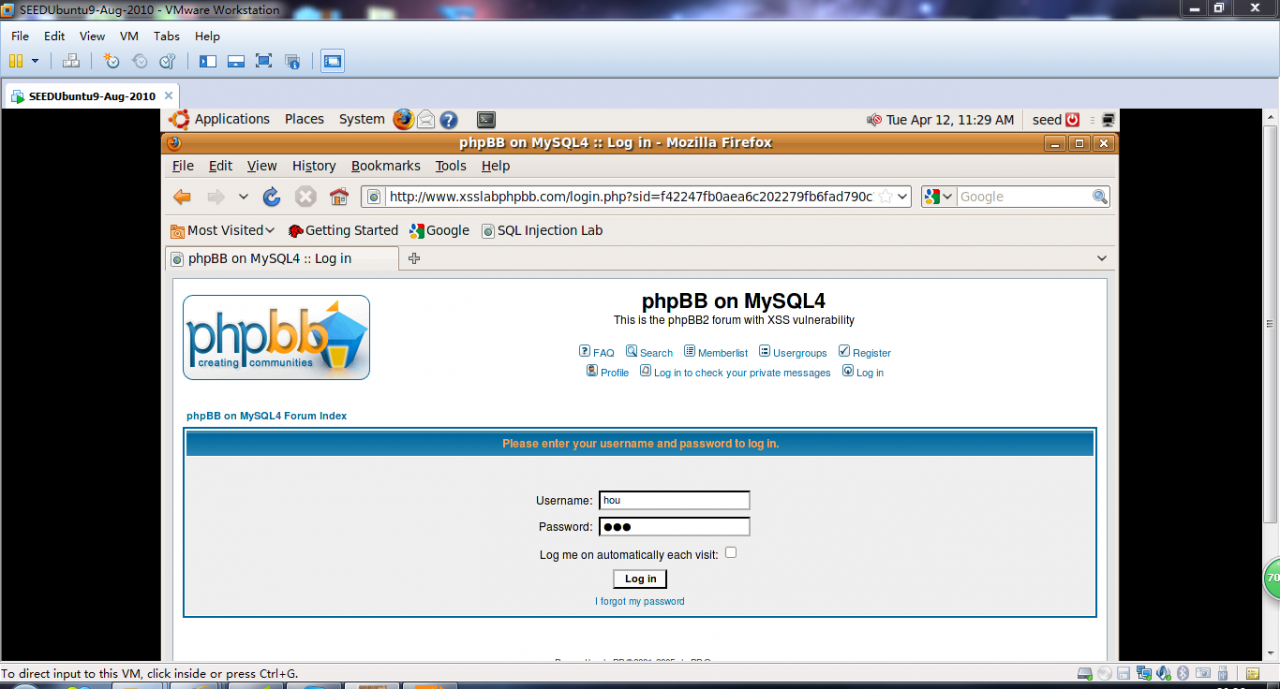The image size is (1280, 689).
Task: Open Firefox Bookmarks menu
Action: [x=386, y=166]
